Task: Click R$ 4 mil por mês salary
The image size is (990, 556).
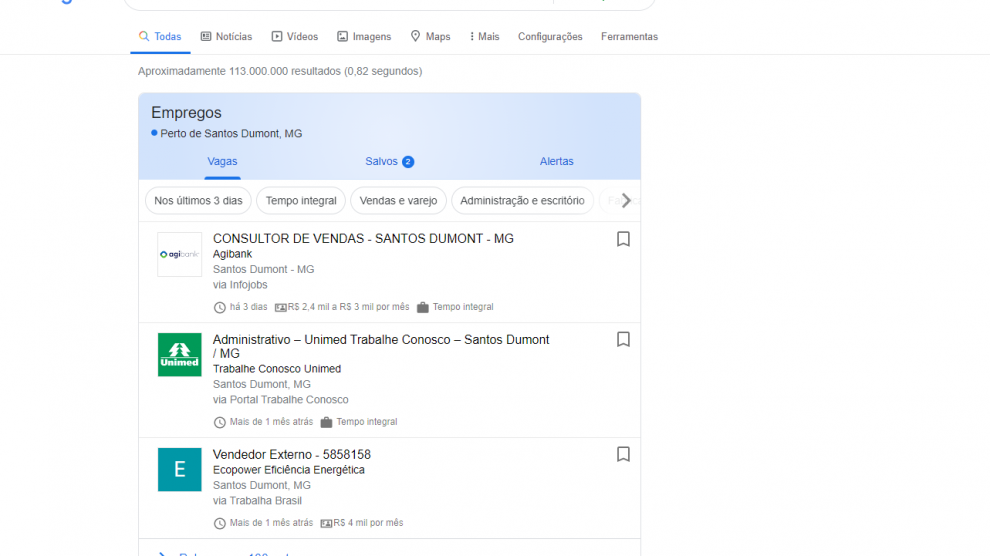Action: (x=368, y=523)
